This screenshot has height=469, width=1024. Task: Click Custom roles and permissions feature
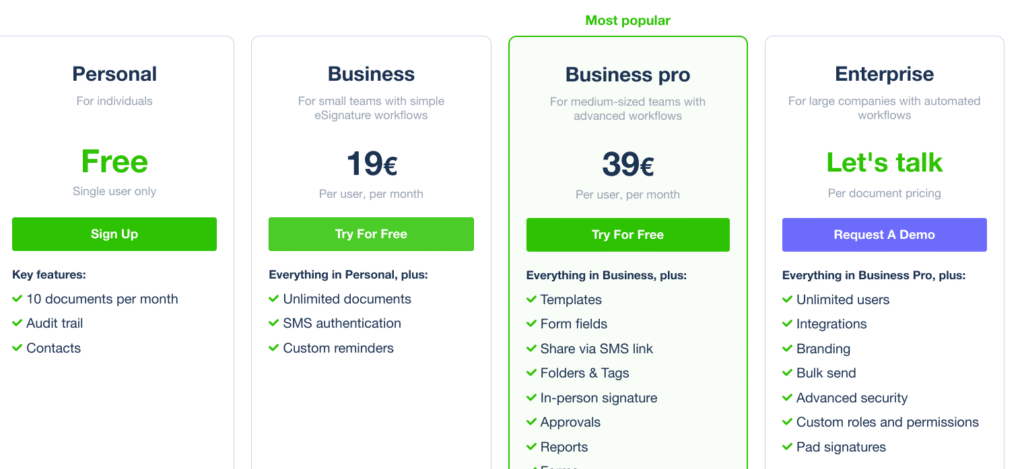pyautogui.click(x=888, y=422)
